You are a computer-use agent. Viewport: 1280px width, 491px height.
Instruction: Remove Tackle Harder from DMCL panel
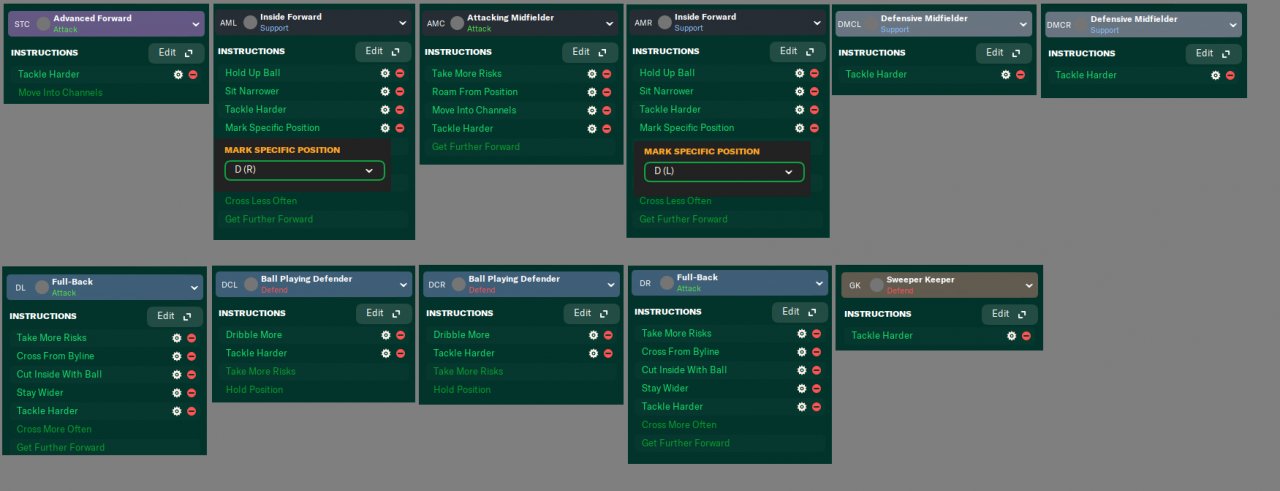1021,74
